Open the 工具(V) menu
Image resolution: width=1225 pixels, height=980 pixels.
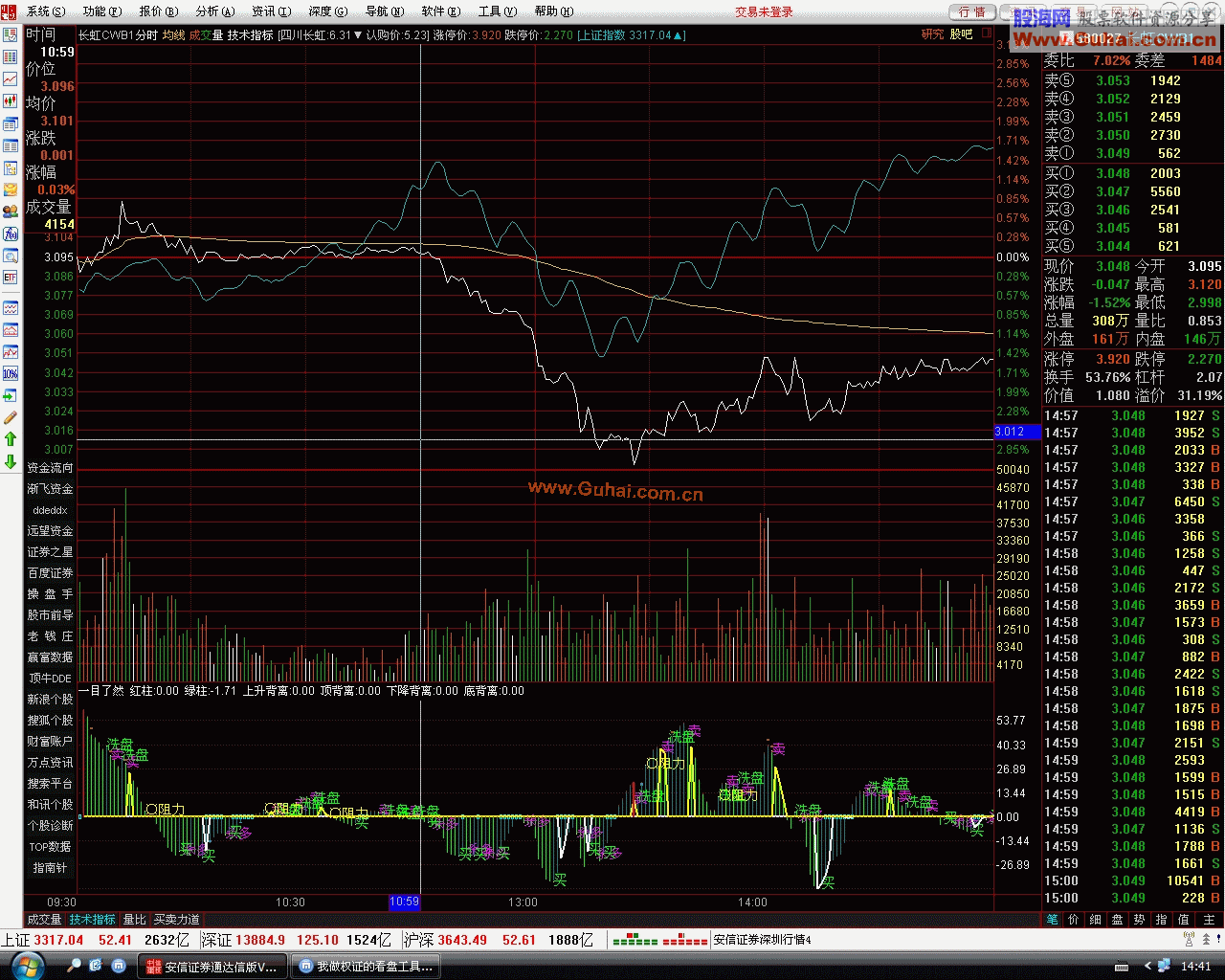pos(497,11)
